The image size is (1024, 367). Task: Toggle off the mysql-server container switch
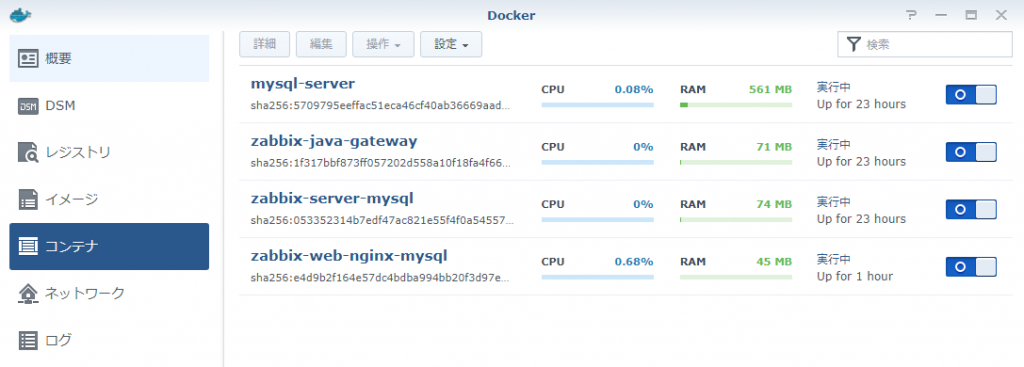point(971,95)
